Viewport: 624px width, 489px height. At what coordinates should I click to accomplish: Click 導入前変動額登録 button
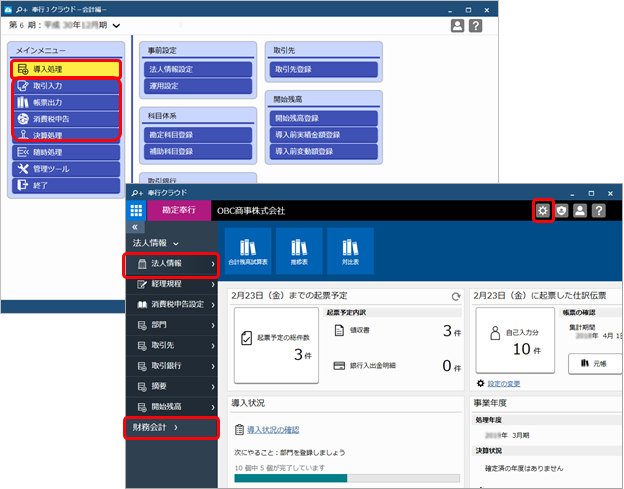(x=324, y=152)
